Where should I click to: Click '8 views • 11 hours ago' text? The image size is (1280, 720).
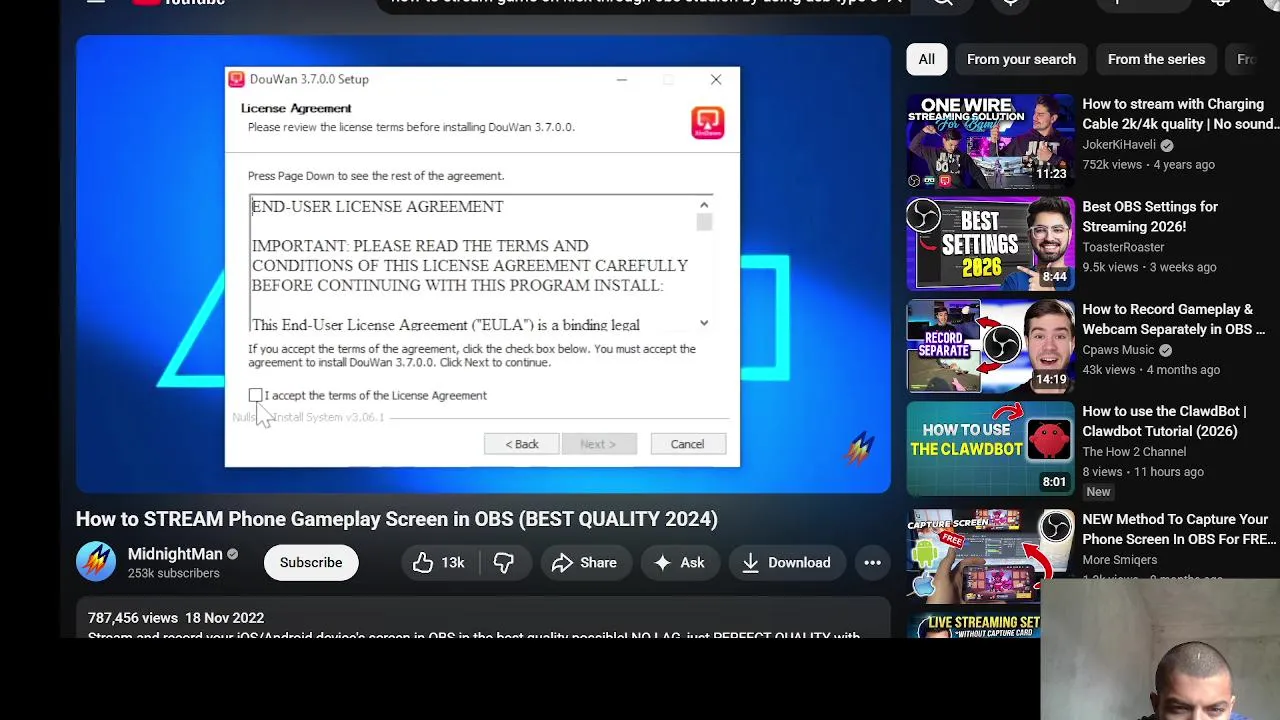(1143, 472)
